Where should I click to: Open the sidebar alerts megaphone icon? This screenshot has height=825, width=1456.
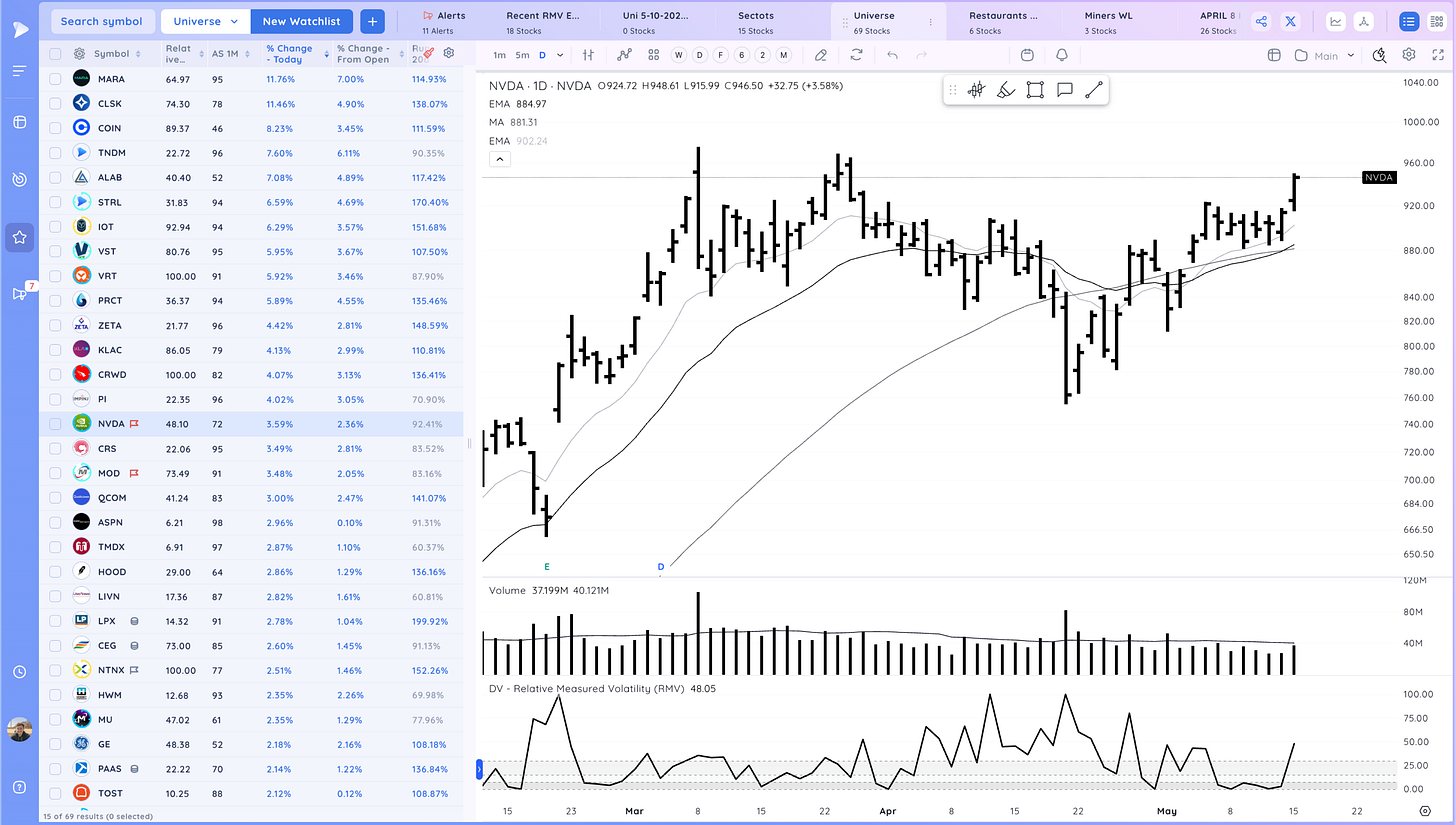point(19,293)
